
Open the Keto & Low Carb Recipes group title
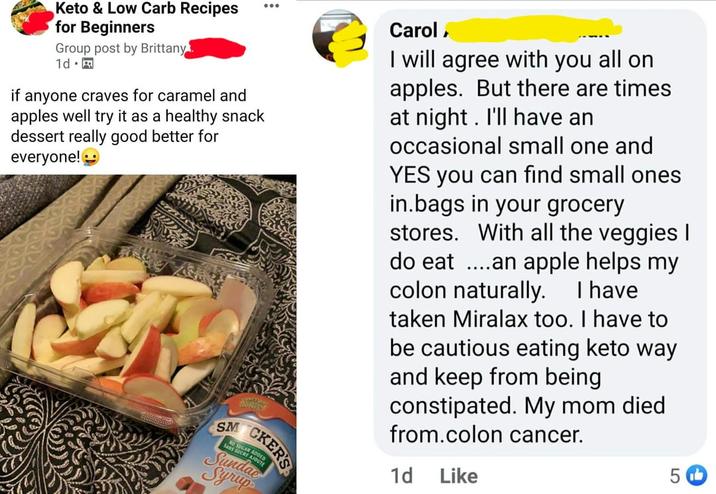(x=147, y=17)
